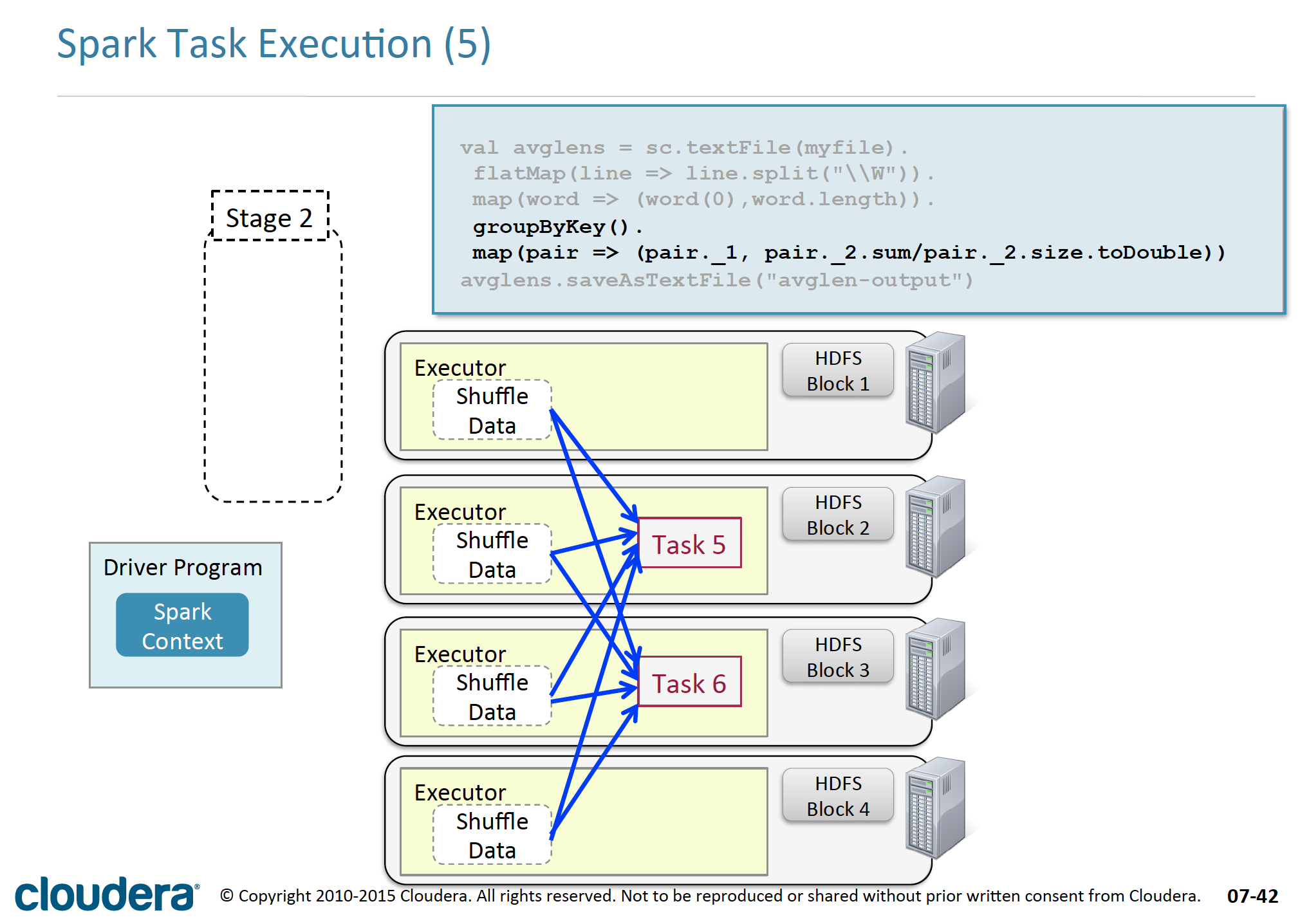This screenshot has height=924, width=1309.
Task: Click Shuffle Data in the third executor
Action: [492, 697]
